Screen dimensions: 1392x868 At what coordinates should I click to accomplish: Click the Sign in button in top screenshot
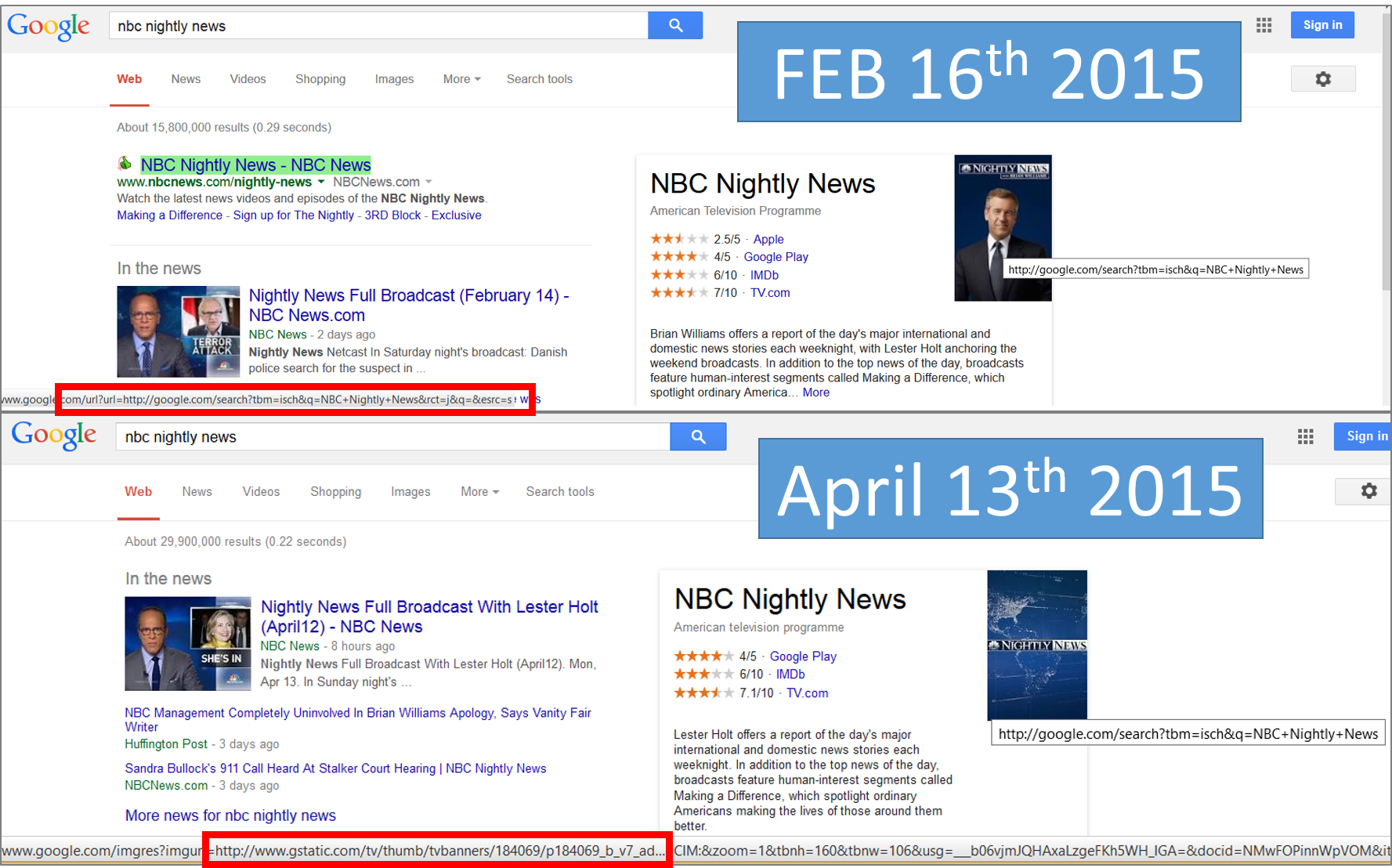click(1321, 24)
